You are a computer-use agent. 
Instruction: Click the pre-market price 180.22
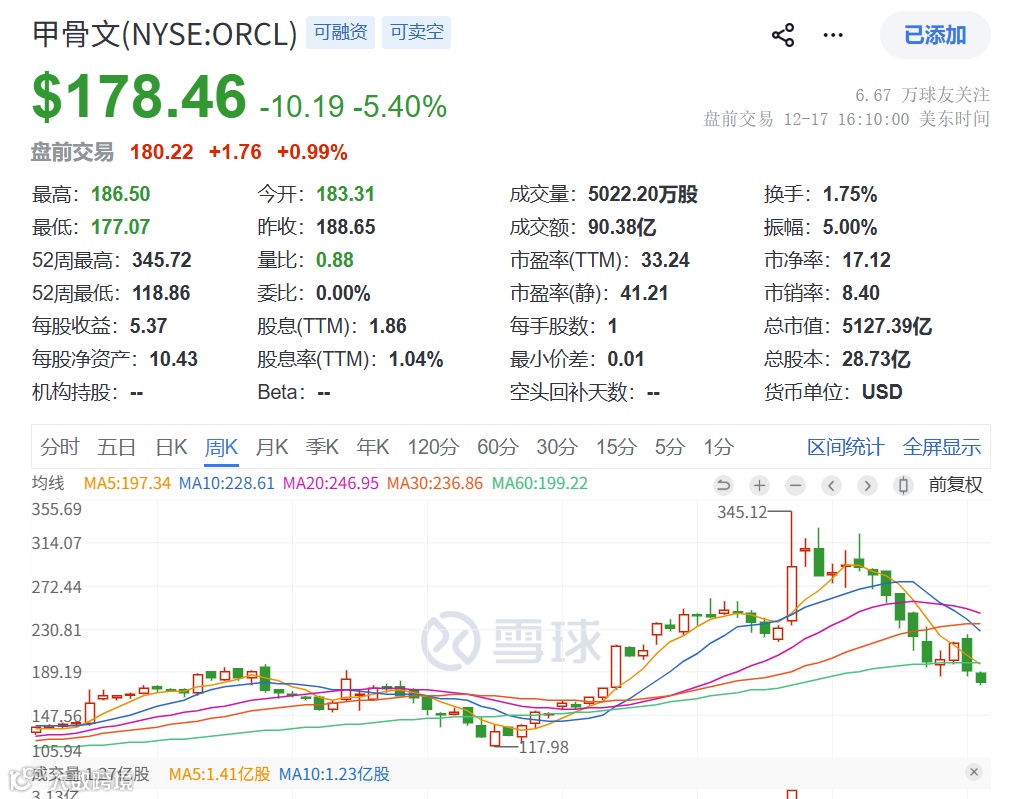(161, 152)
